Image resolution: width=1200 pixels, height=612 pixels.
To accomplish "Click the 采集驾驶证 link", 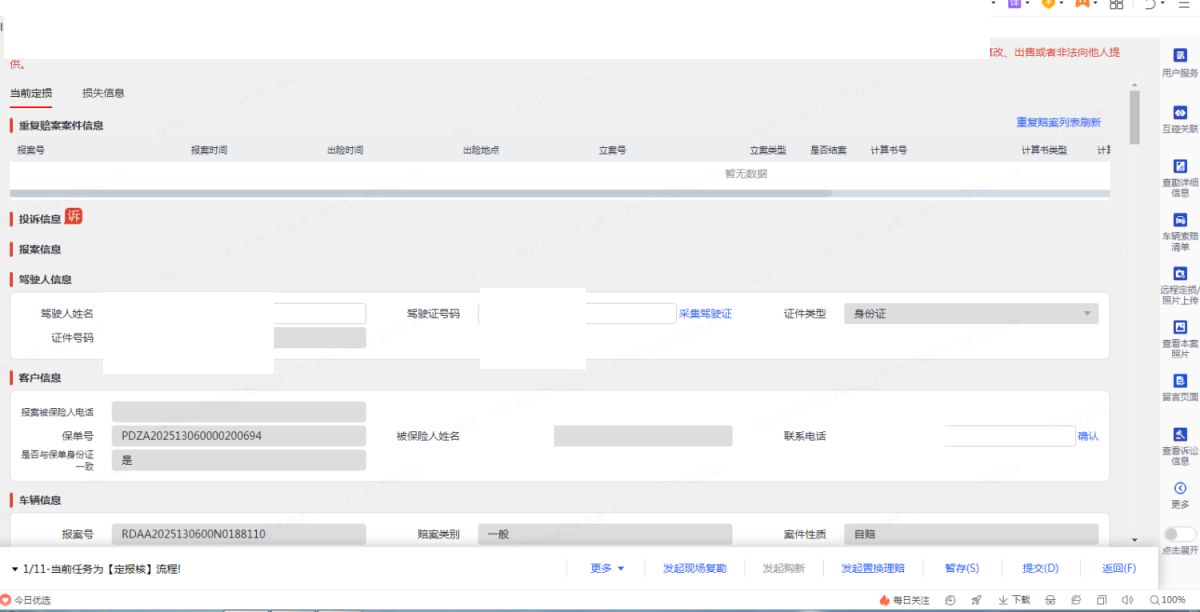I will pos(705,314).
